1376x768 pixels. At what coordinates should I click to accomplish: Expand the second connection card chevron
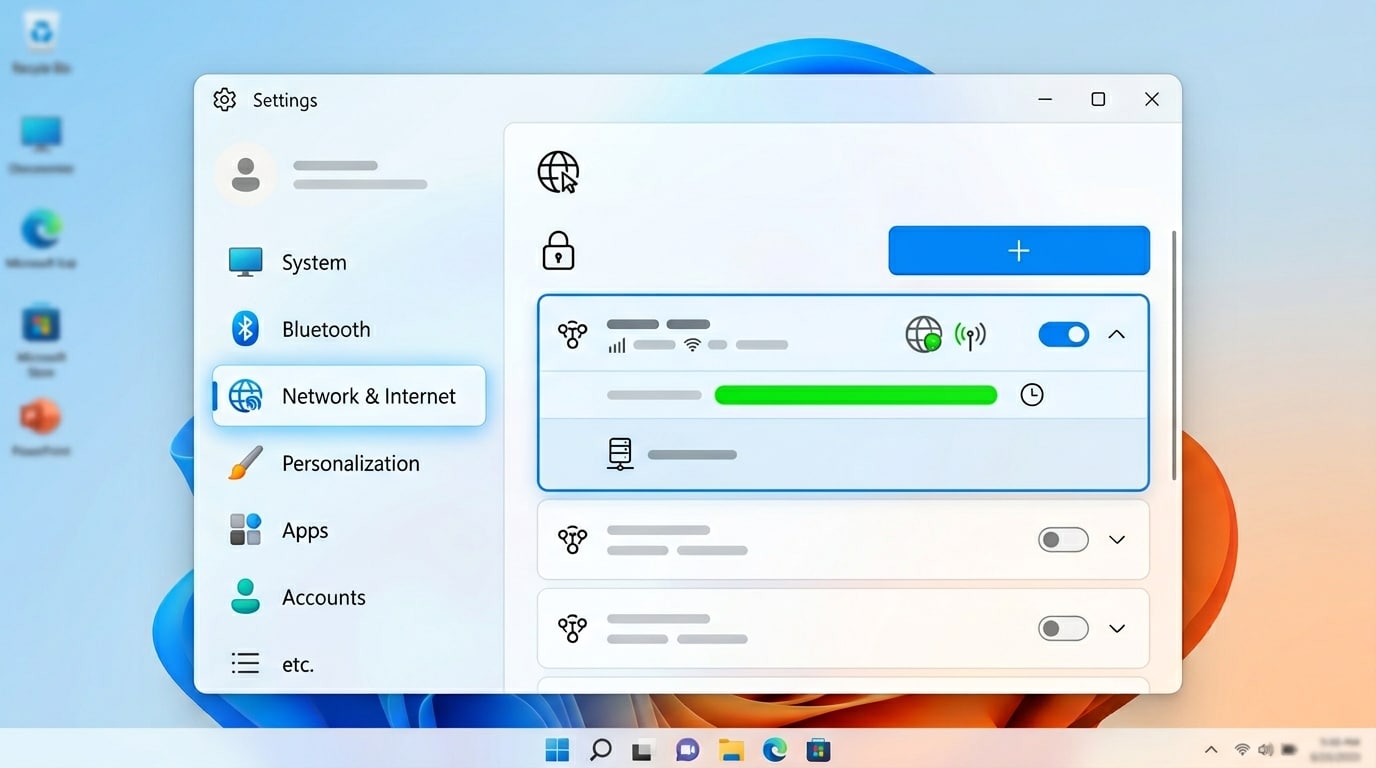click(1117, 540)
